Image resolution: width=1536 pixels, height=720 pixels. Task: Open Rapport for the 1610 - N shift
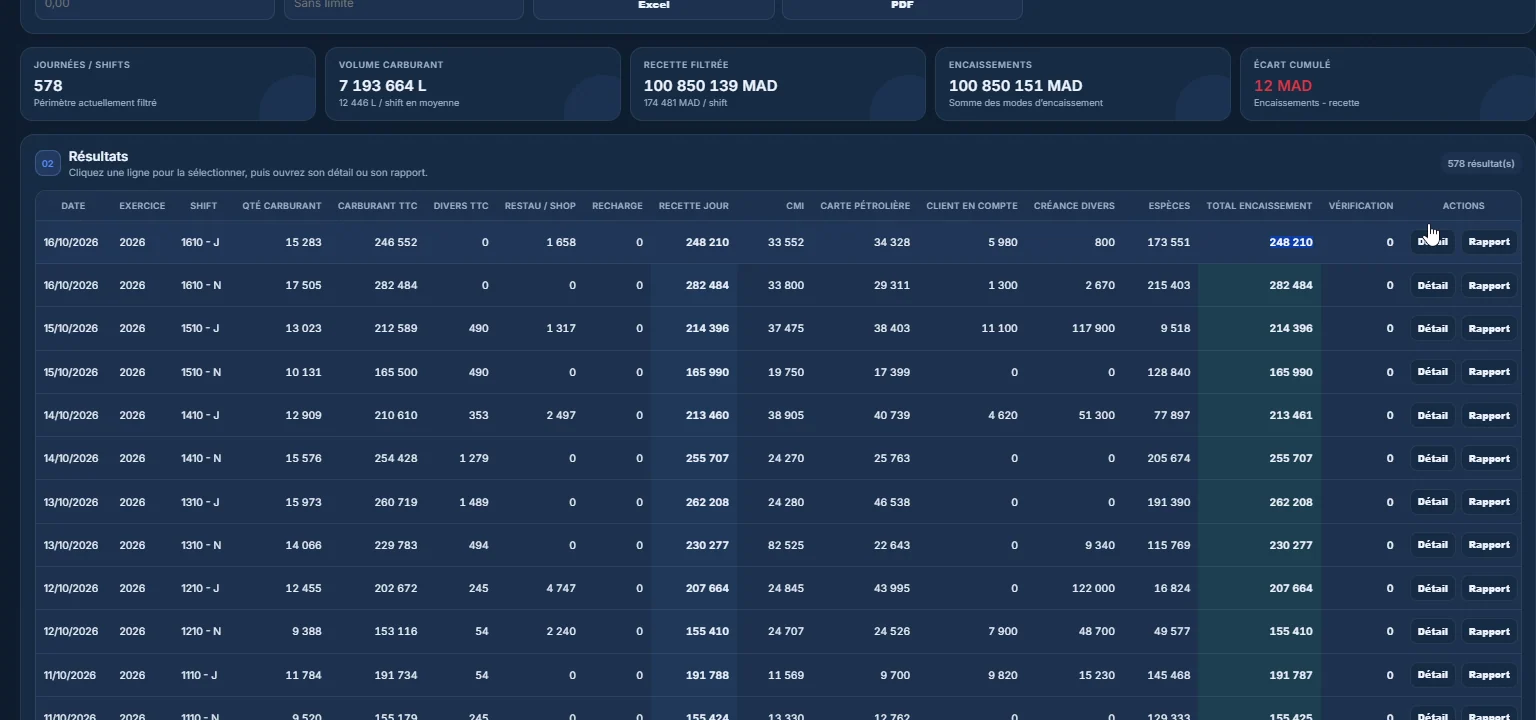pos(1489,286)
